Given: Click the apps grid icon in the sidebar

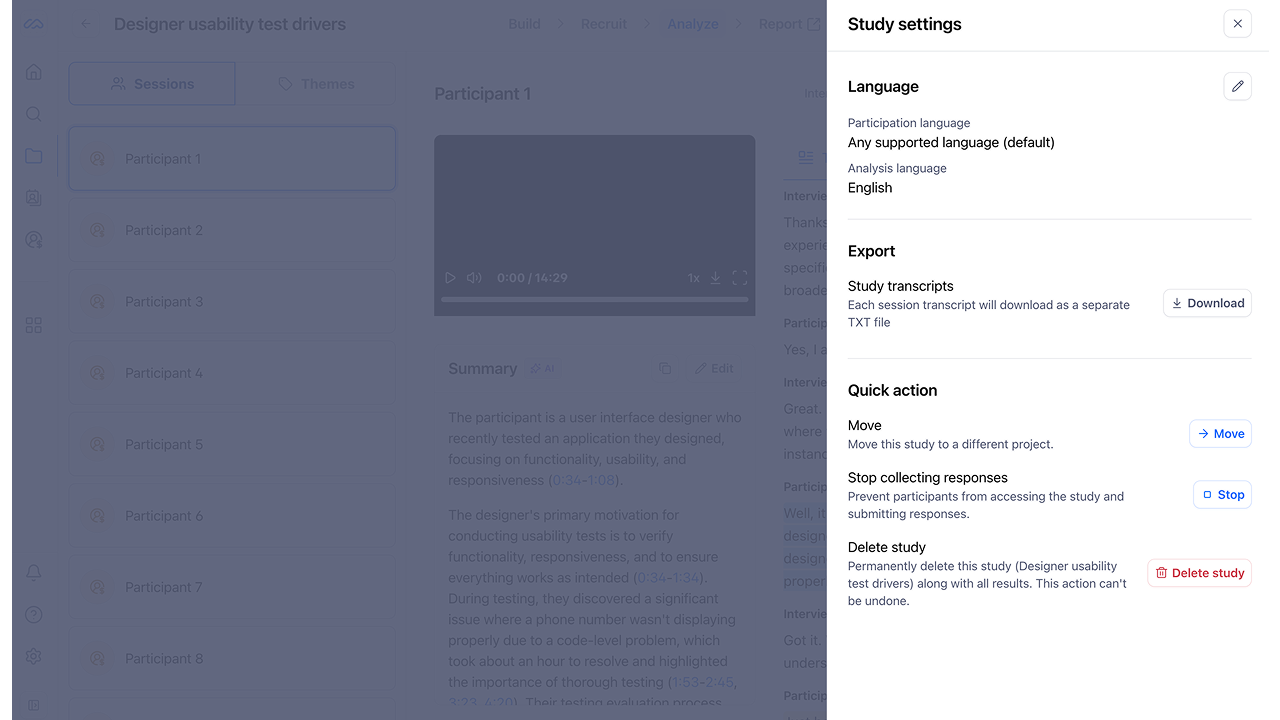Looking at the screenshot, I should (x=34, y=325).
